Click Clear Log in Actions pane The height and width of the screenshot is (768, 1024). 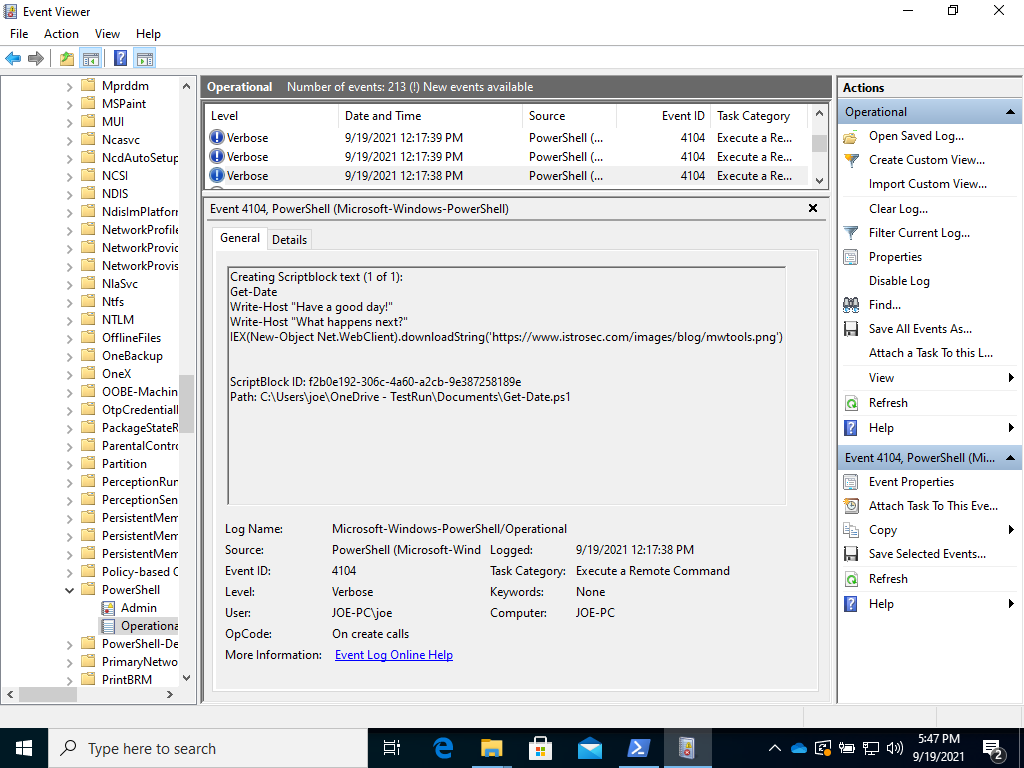898,209
